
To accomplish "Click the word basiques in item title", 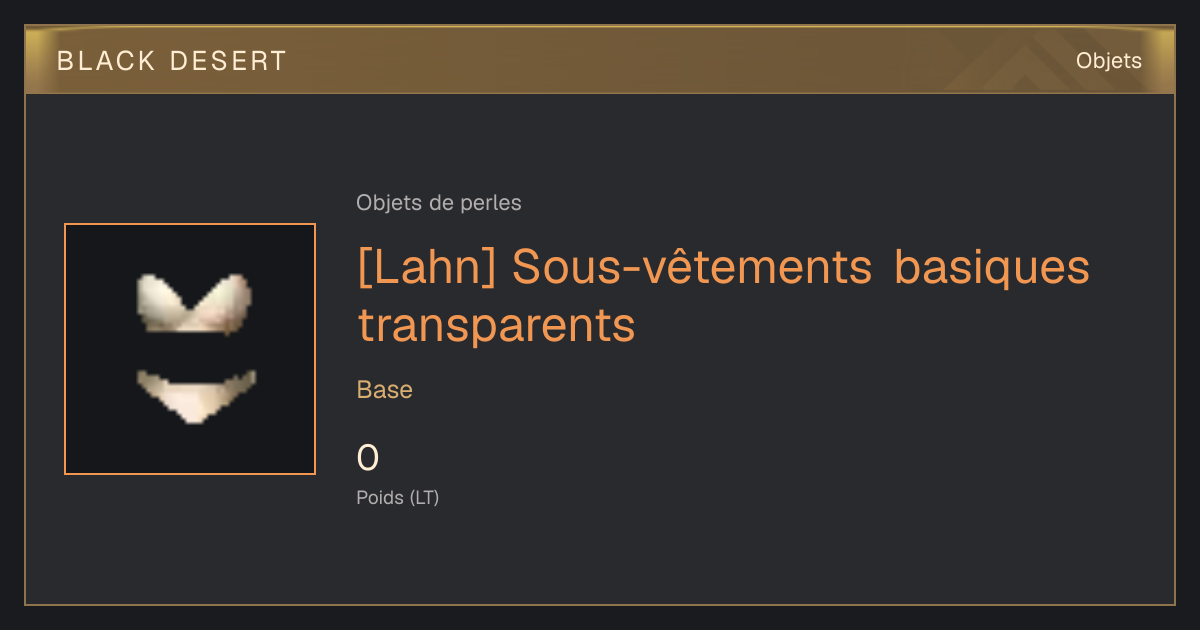I will click(992, 268).
